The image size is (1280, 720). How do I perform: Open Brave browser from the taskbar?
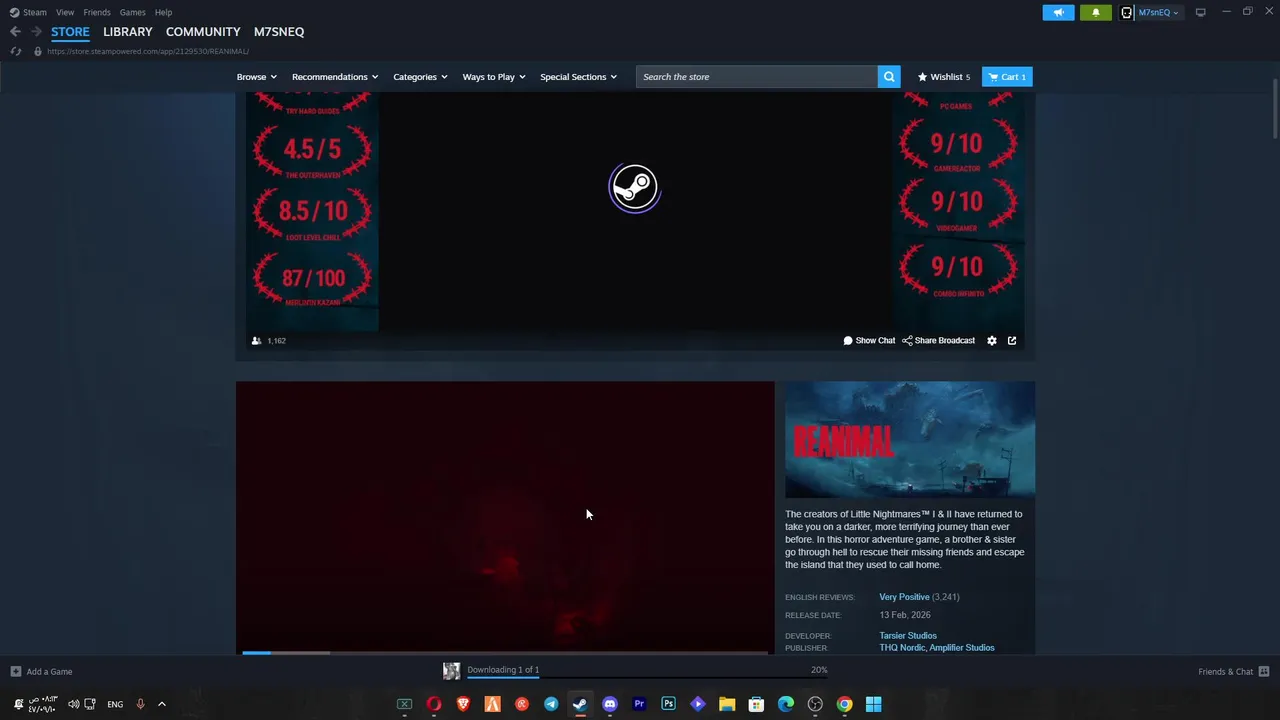tap(463, 704)
